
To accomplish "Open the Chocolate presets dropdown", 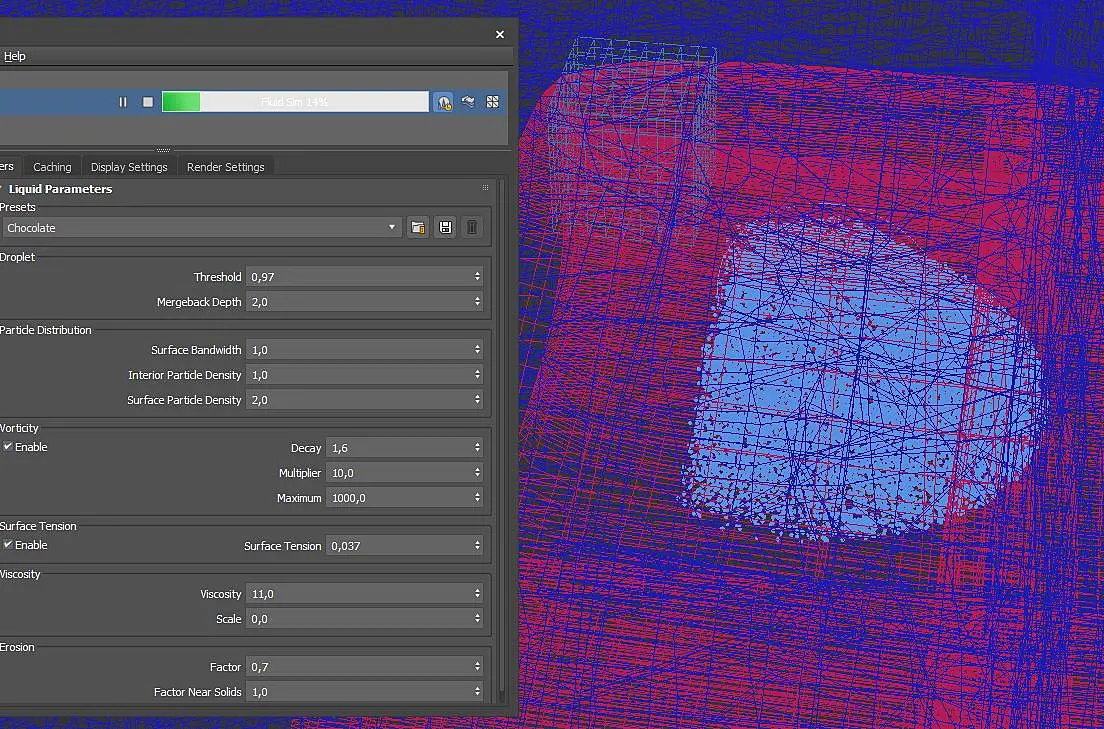I will click(x=201, y=228).
